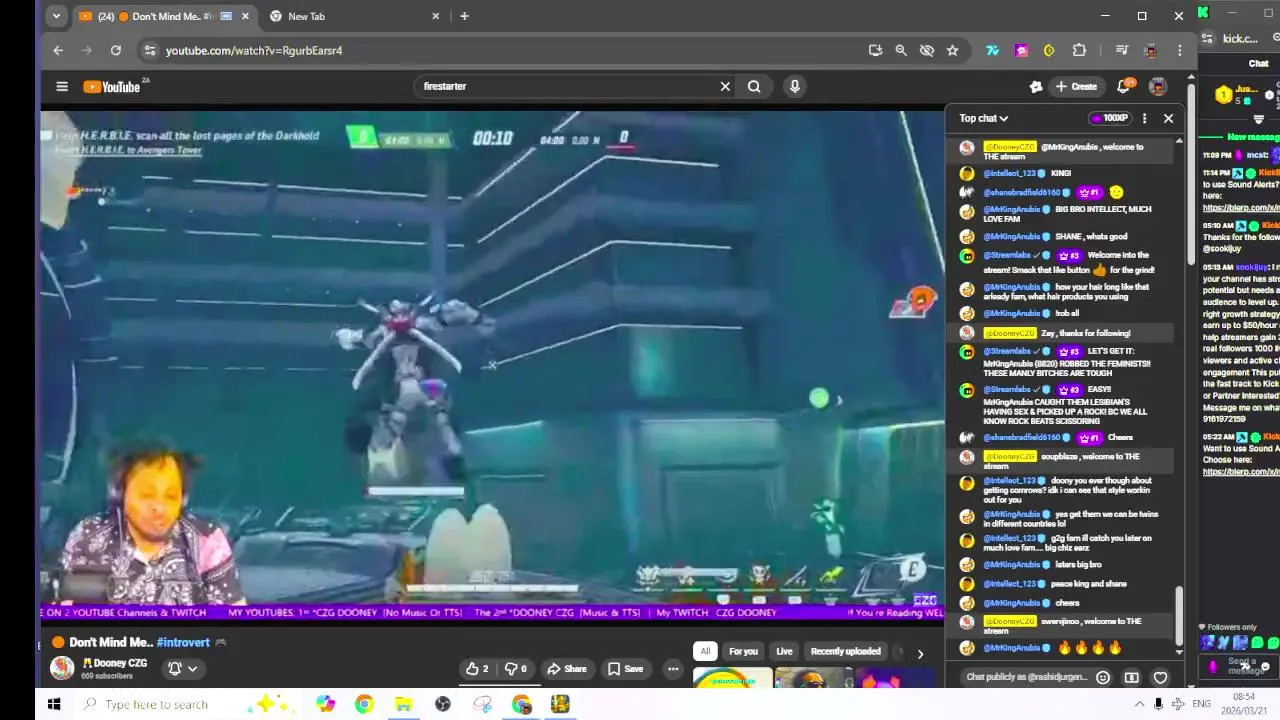Viewport: 1280px width, 720px height.
Task: Click the chat message input field
Action: click(x=1025, y=677)
